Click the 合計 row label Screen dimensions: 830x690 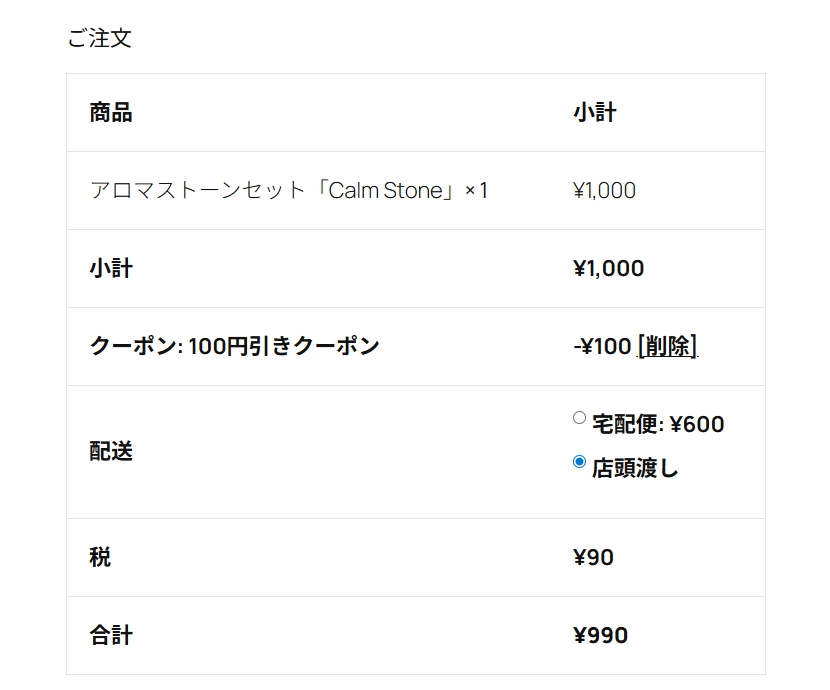click(111, 635)
